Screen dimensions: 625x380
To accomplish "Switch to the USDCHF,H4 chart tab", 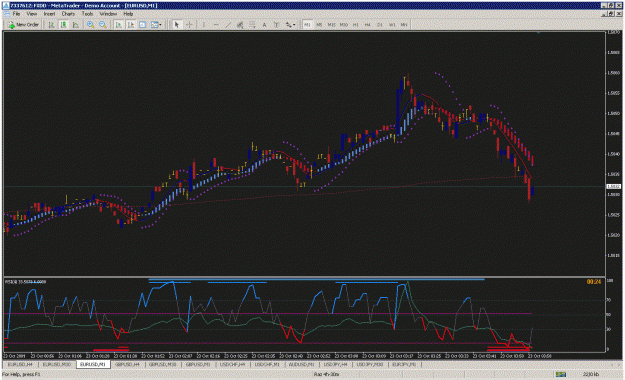I will point(232,364).
